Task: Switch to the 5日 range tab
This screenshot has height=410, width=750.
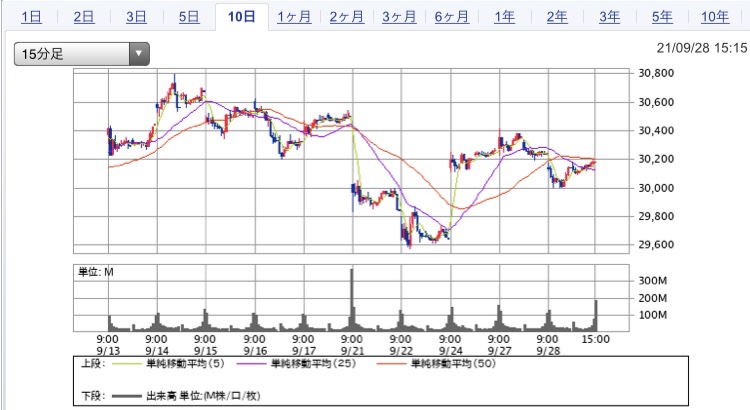Action: coord(189,17)
